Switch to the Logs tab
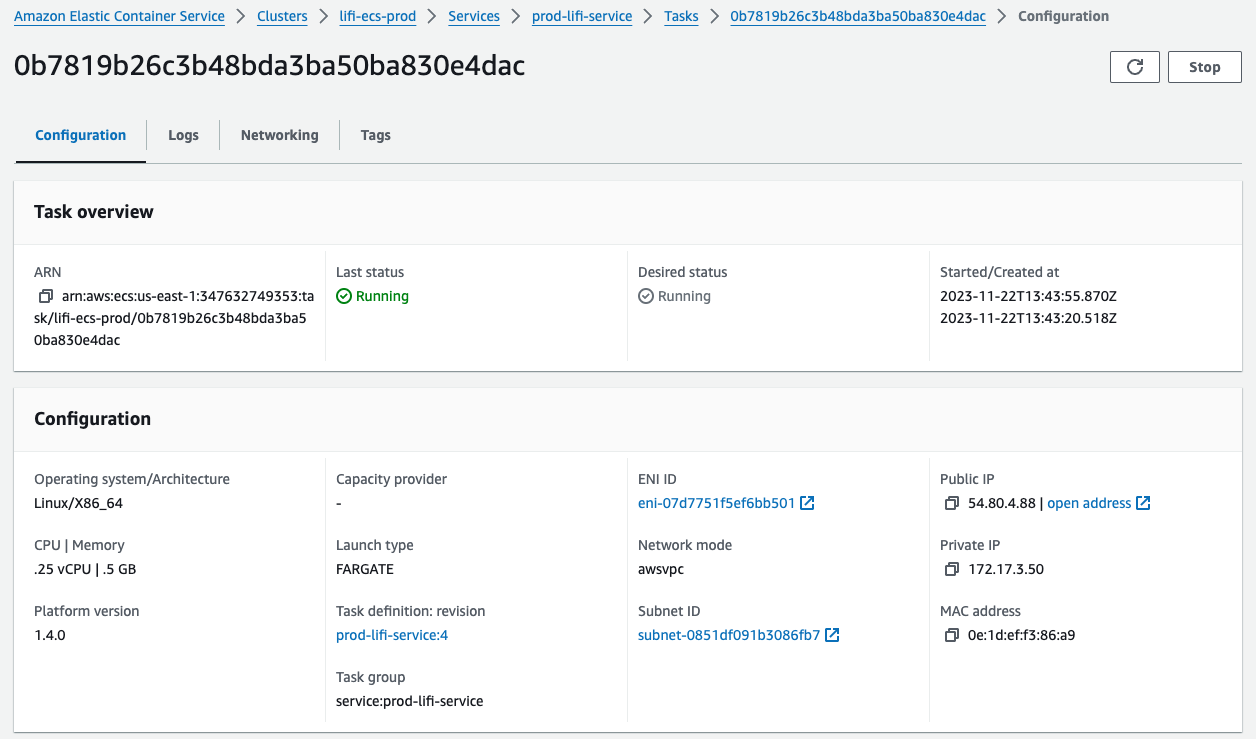The width and height of the screenshot is (1256, 739). click(x=183, y=135)
